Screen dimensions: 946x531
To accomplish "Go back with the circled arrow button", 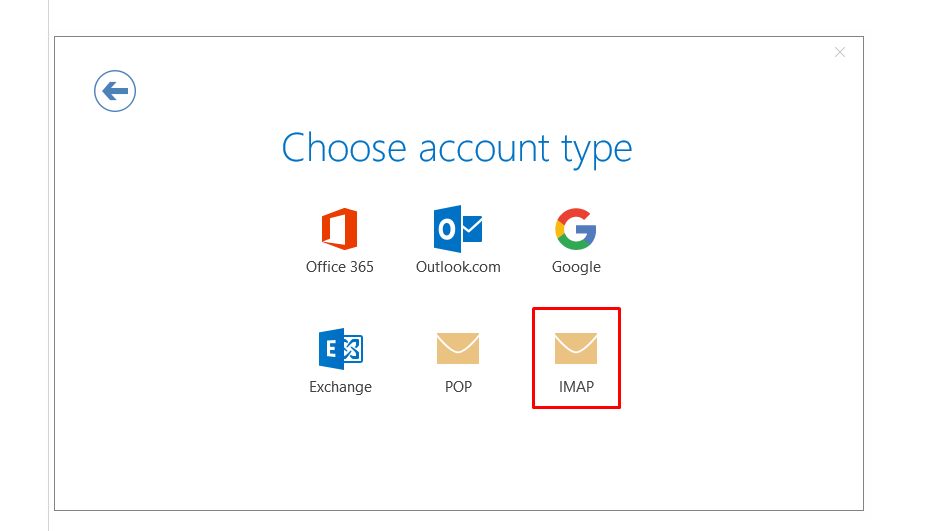I will tap(115, 91).
